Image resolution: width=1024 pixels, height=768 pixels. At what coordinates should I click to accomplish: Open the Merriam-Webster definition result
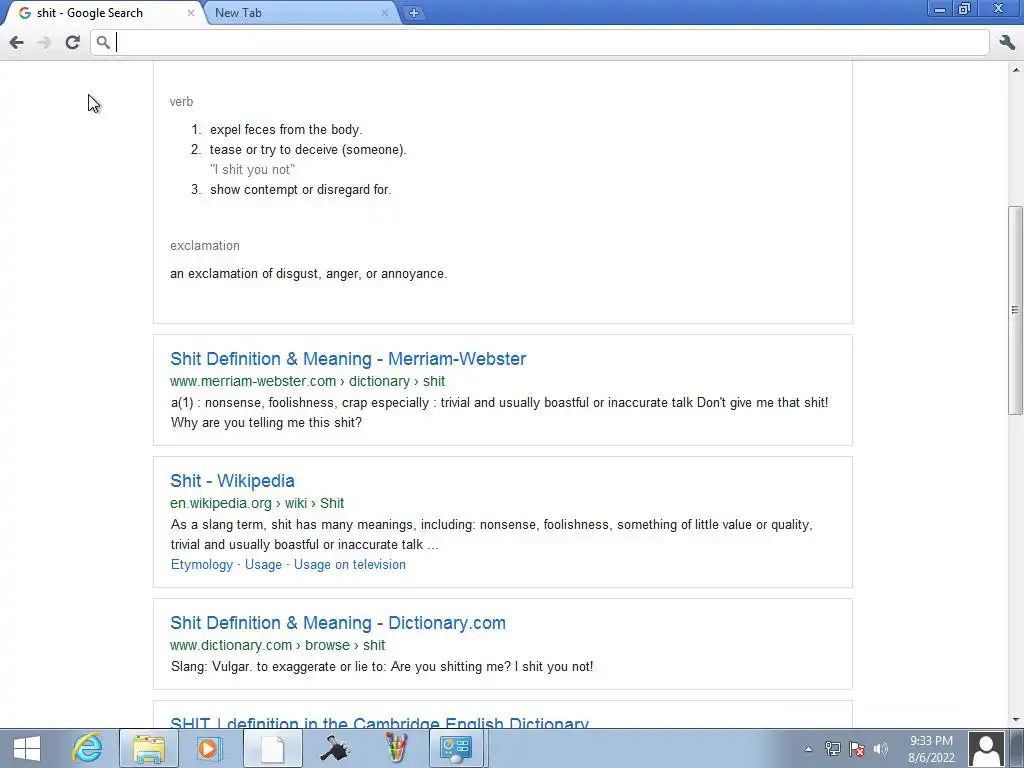(x=348, y=359)
